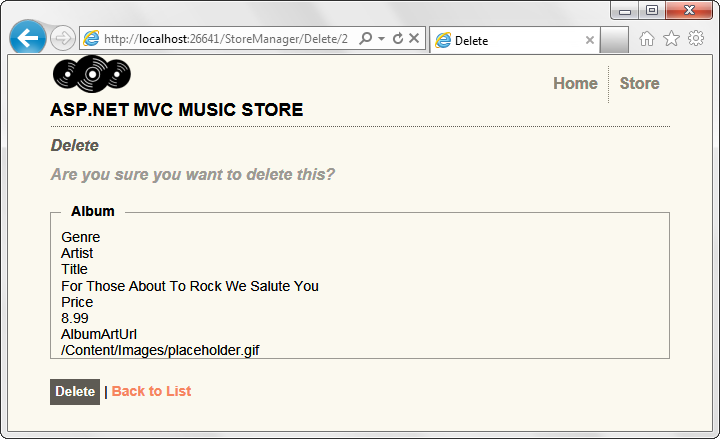This screenshot has width=720, height=439.
Task: Open a new tab button
Action: coord(614,40)
